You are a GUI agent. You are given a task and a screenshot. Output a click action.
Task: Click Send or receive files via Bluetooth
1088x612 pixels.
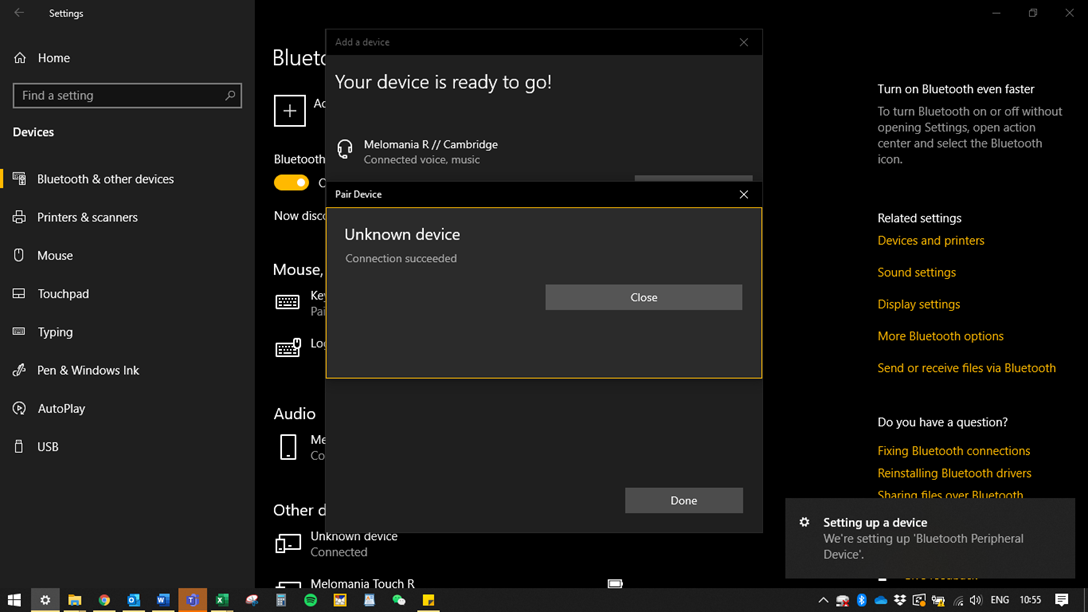click(966, 368)
